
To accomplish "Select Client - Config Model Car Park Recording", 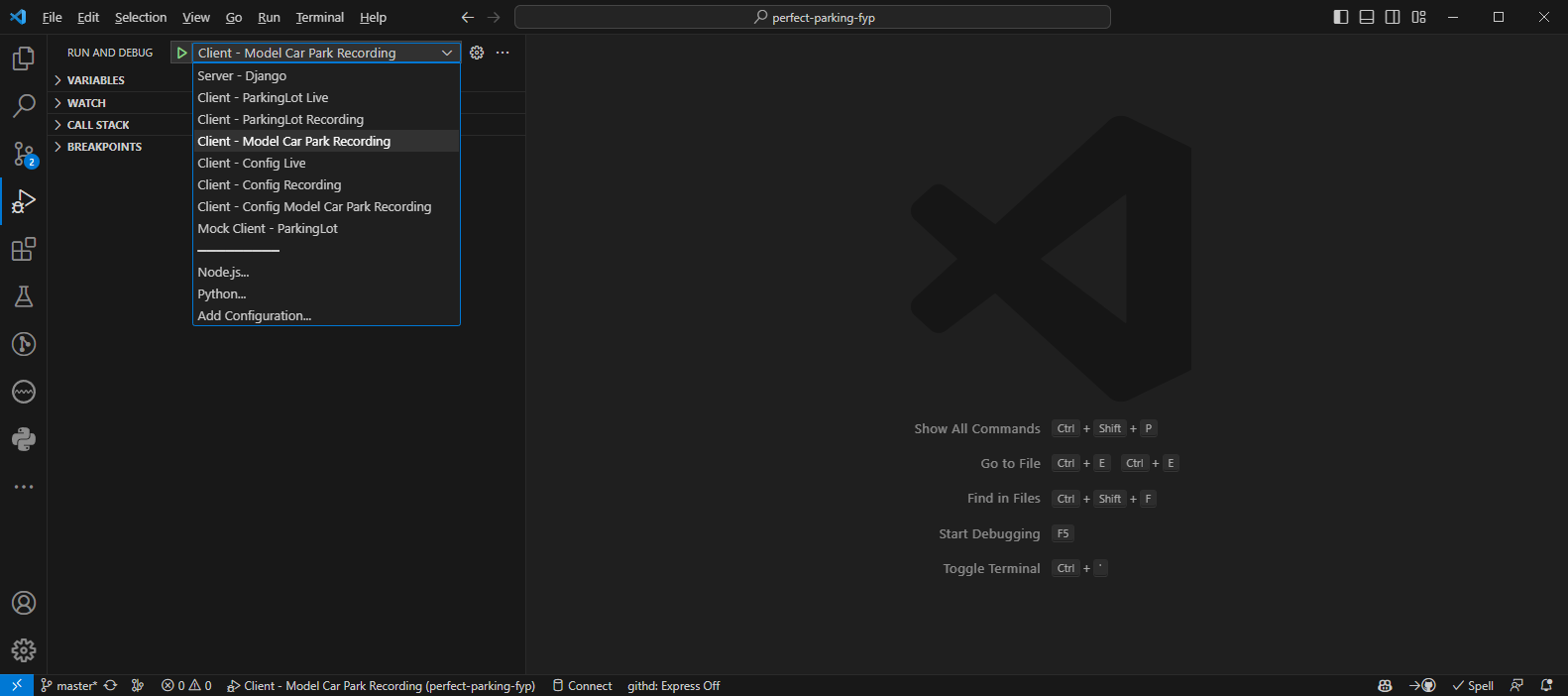I will pos(326,206).
